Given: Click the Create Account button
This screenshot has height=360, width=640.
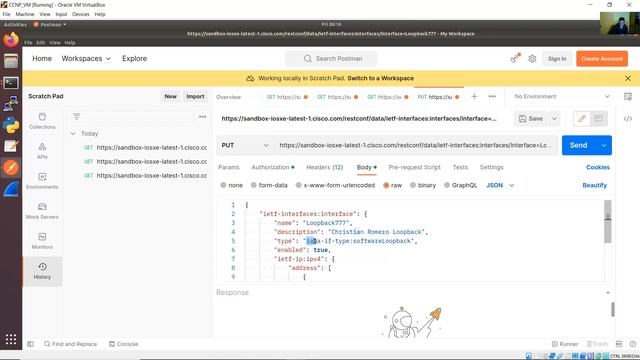Looking at the screenshot, I should coord(602,59).
